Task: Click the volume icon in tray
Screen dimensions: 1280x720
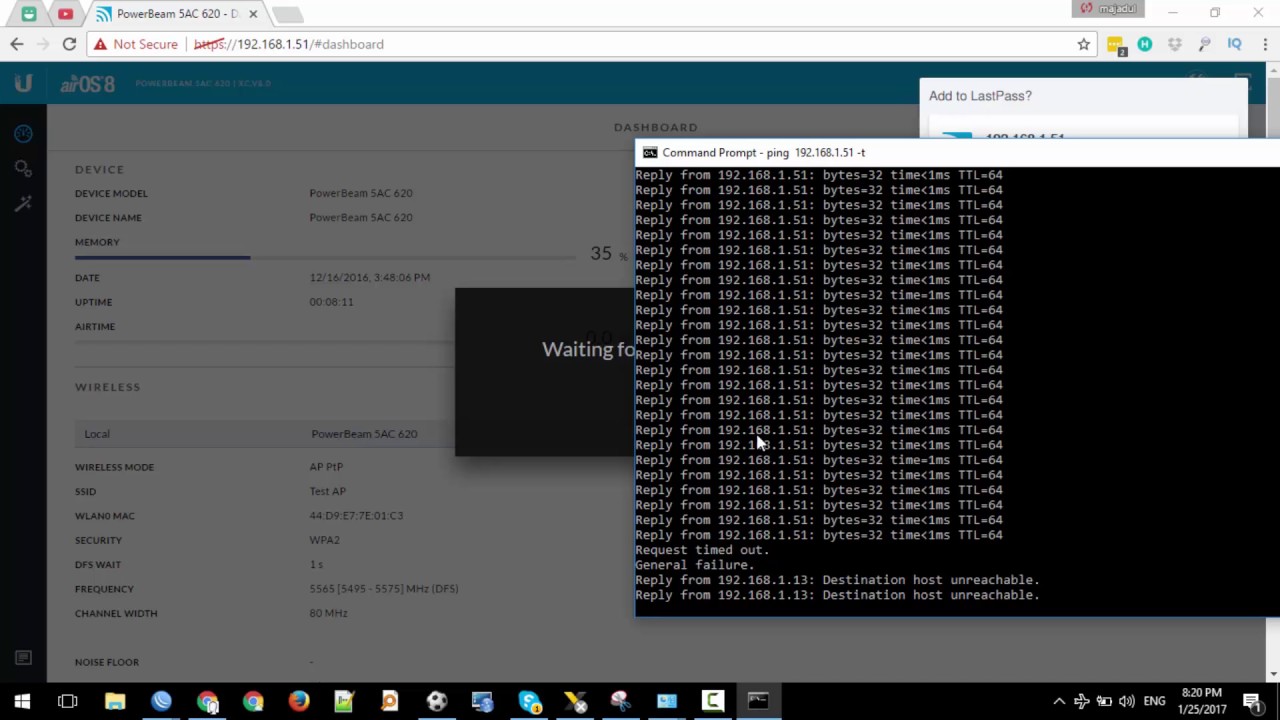Action: click(x=1127, y=701)
